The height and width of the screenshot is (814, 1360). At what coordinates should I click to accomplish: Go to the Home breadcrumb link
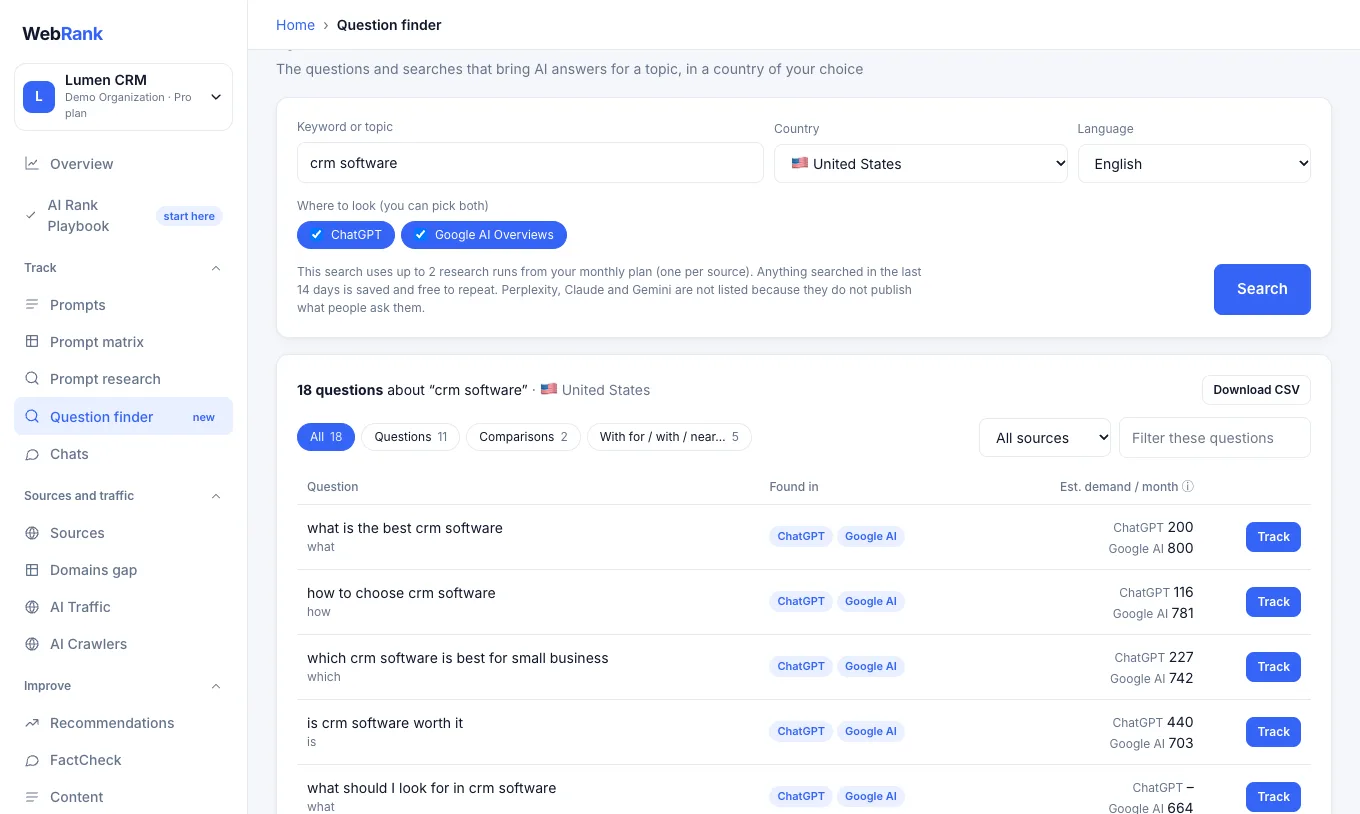295,25
